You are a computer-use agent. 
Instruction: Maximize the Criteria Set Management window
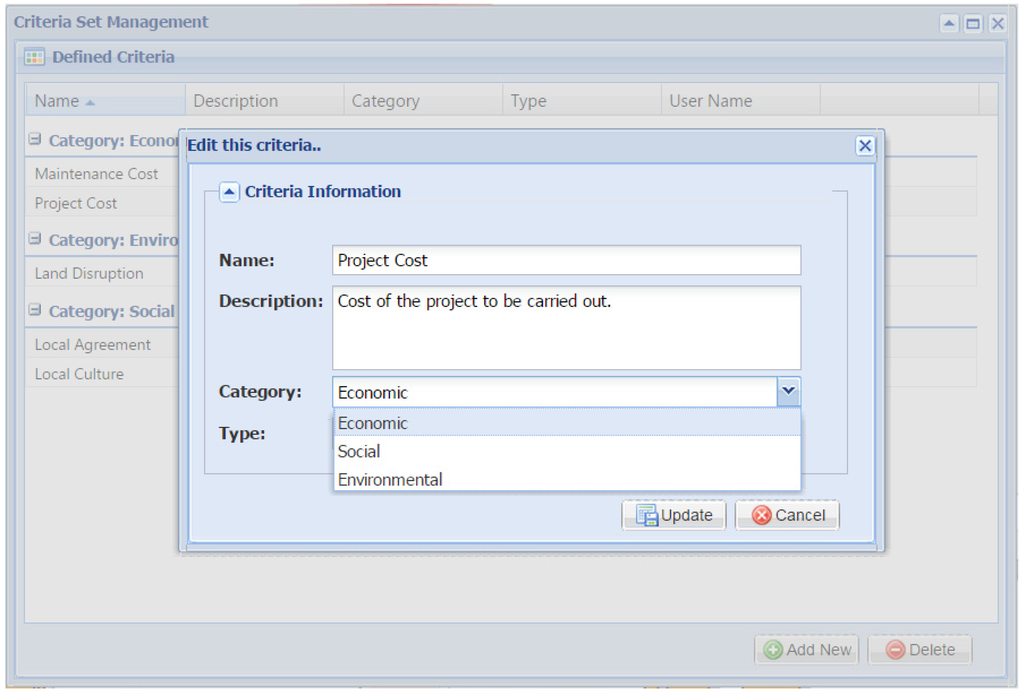(973, 23)
